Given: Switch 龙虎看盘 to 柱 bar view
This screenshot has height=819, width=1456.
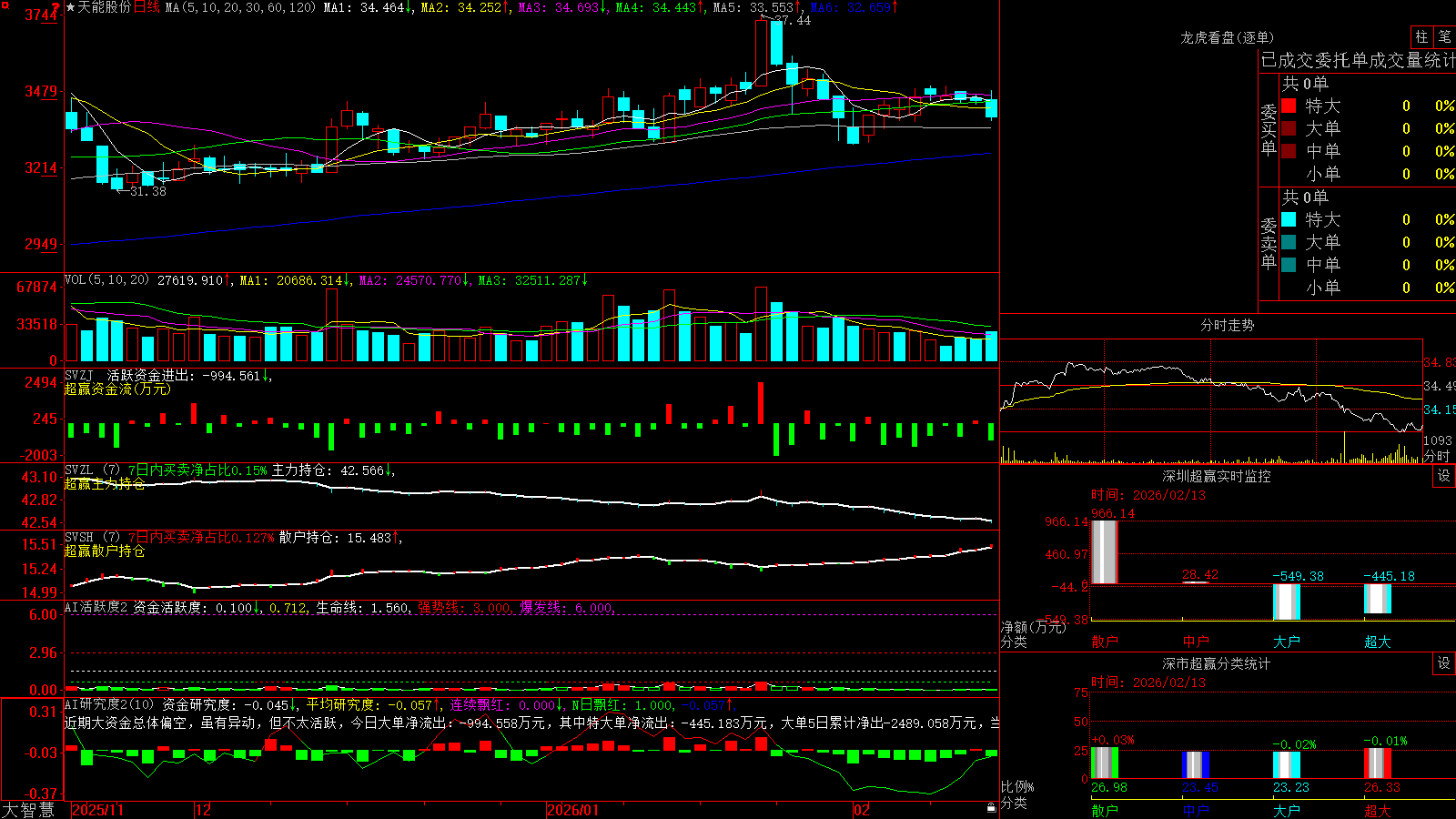Looking at the screenshot, I should point(1421,36).
